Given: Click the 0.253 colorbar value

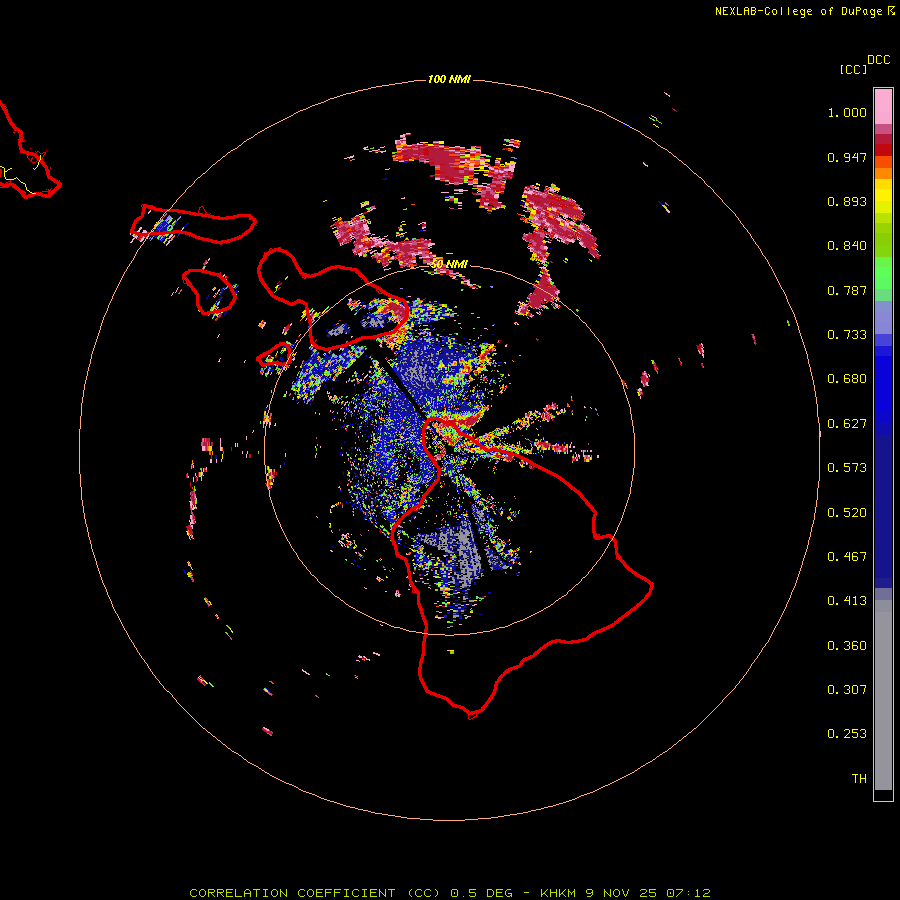Looking at the screenshot, I should [847, 734].
